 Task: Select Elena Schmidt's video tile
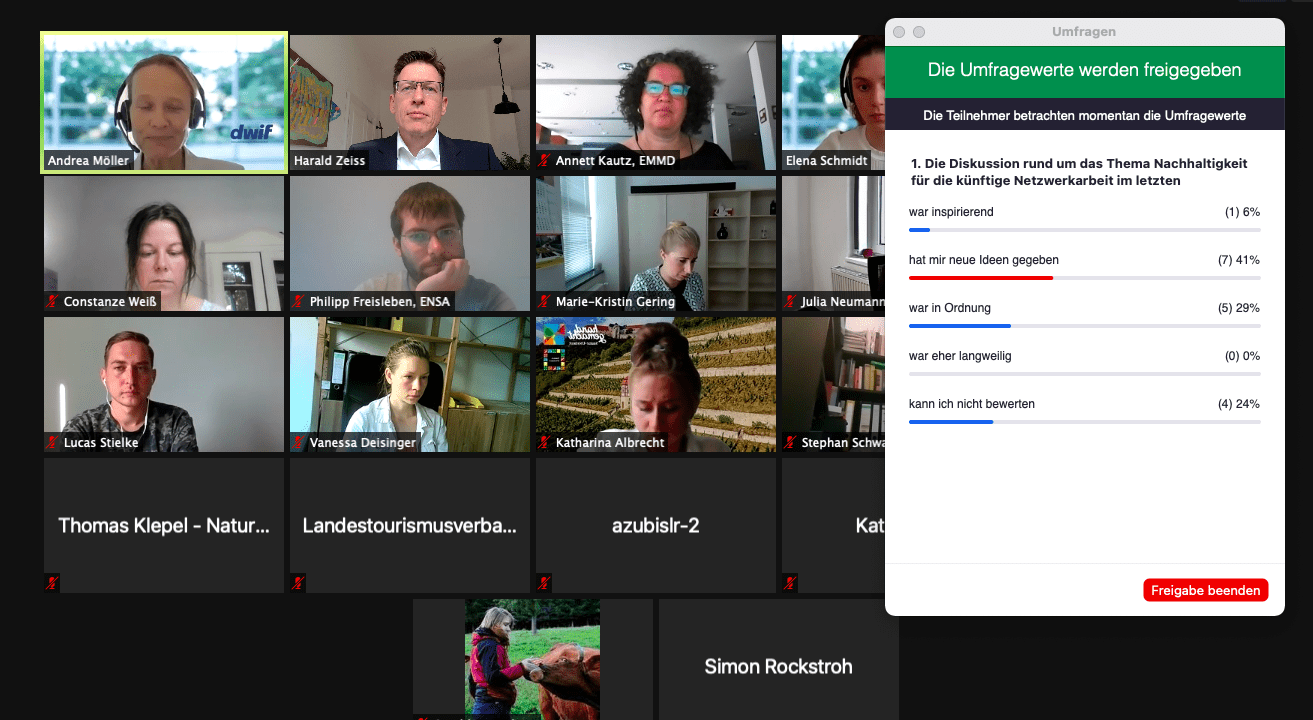click(x=833, y=103)
